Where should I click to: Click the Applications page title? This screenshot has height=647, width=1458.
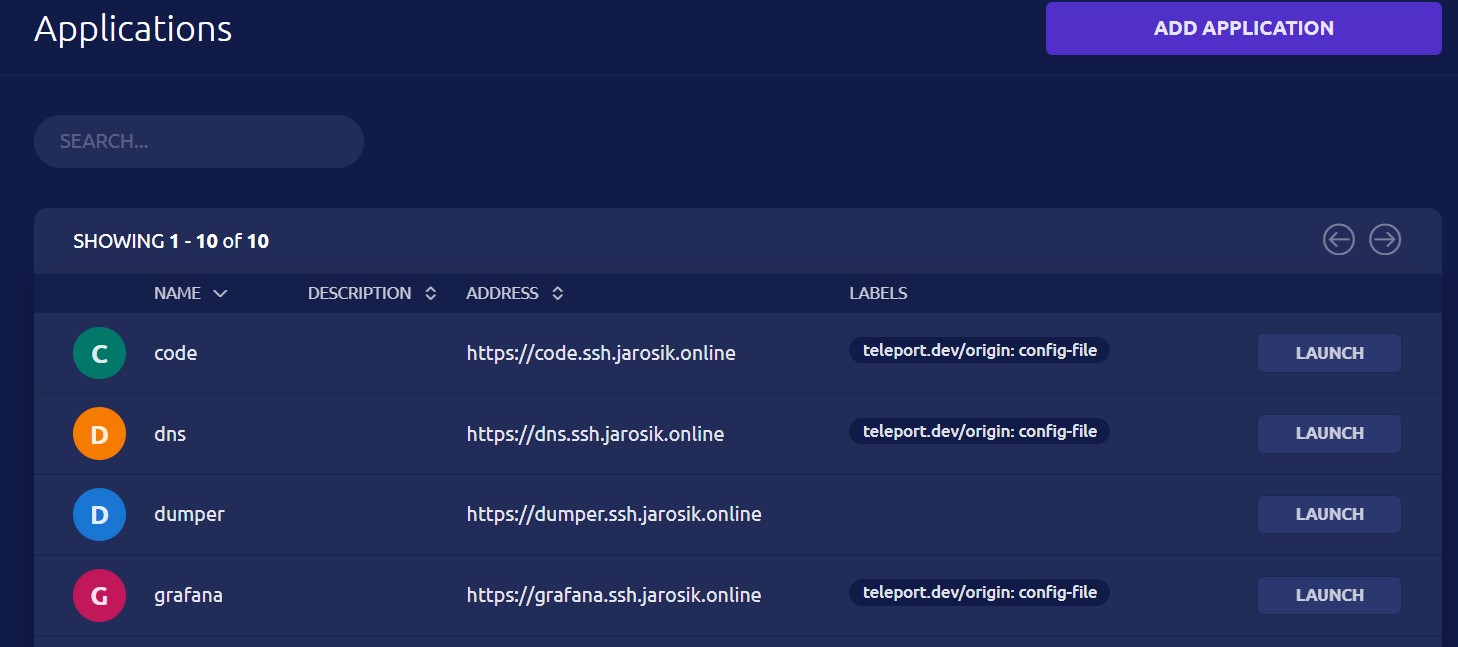point(132,28)
